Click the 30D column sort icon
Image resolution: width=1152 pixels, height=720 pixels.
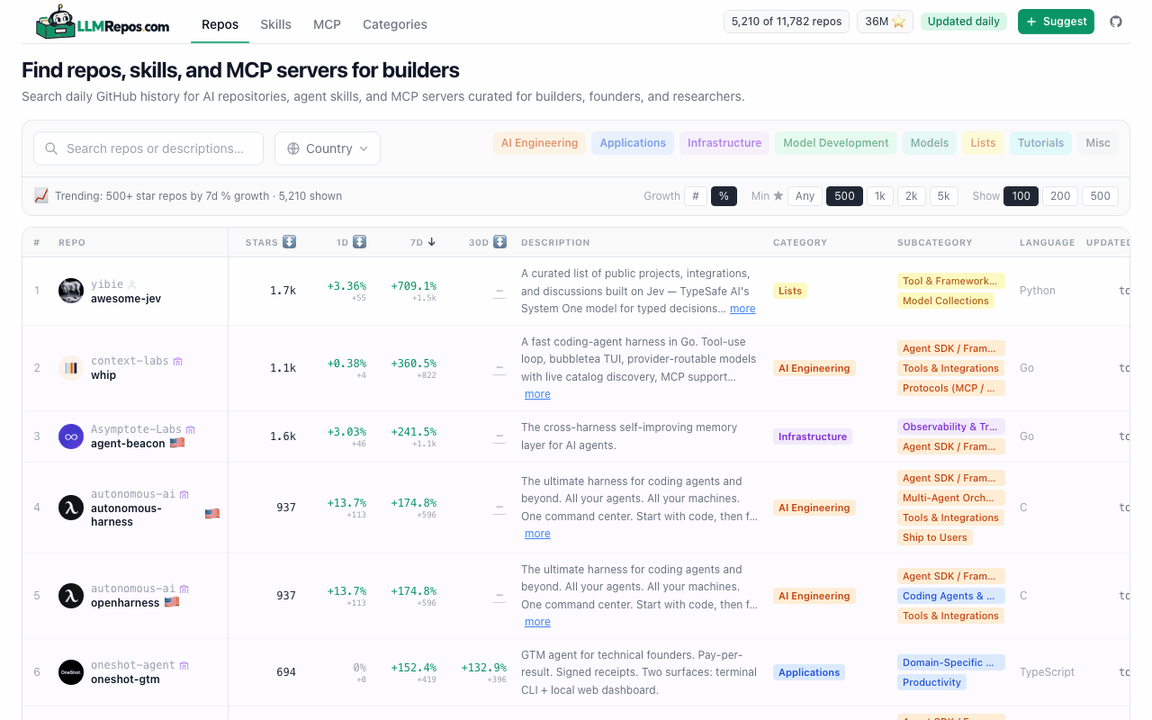tap(500, 242)
